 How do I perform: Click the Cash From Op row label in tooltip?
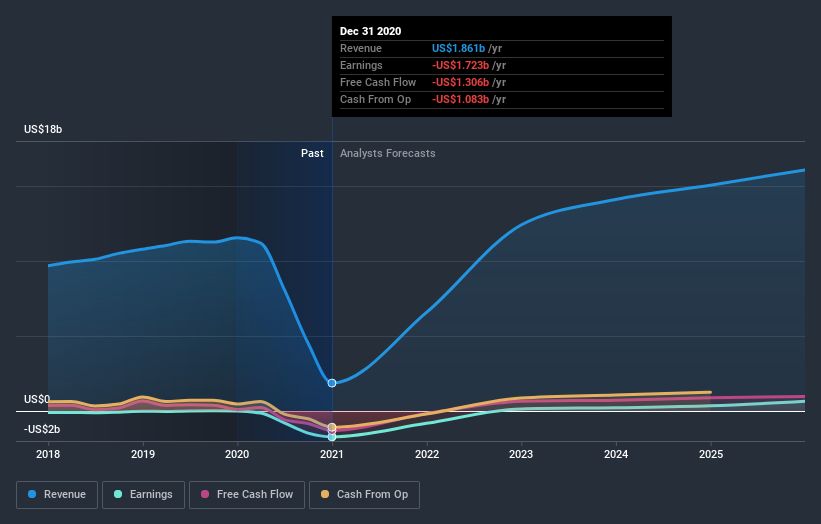tap(375, 99)
